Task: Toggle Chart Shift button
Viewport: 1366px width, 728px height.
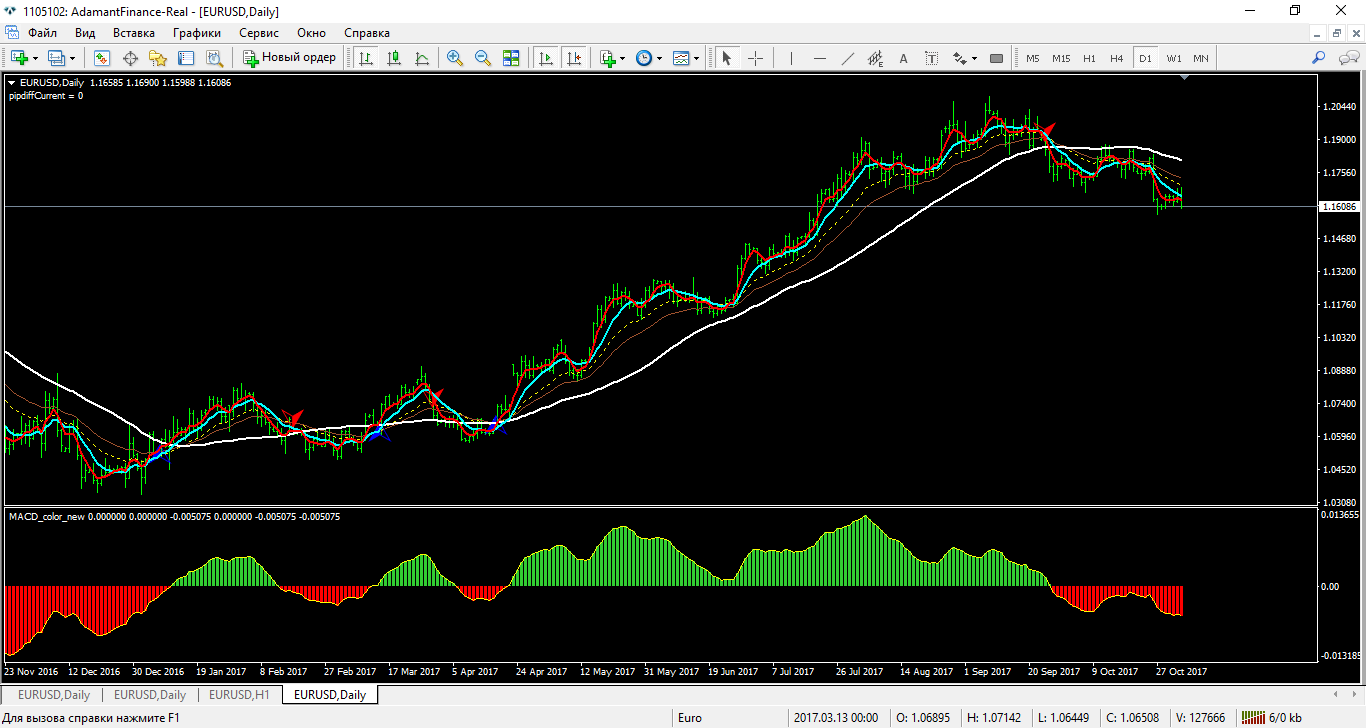Action: coord(574,58)
